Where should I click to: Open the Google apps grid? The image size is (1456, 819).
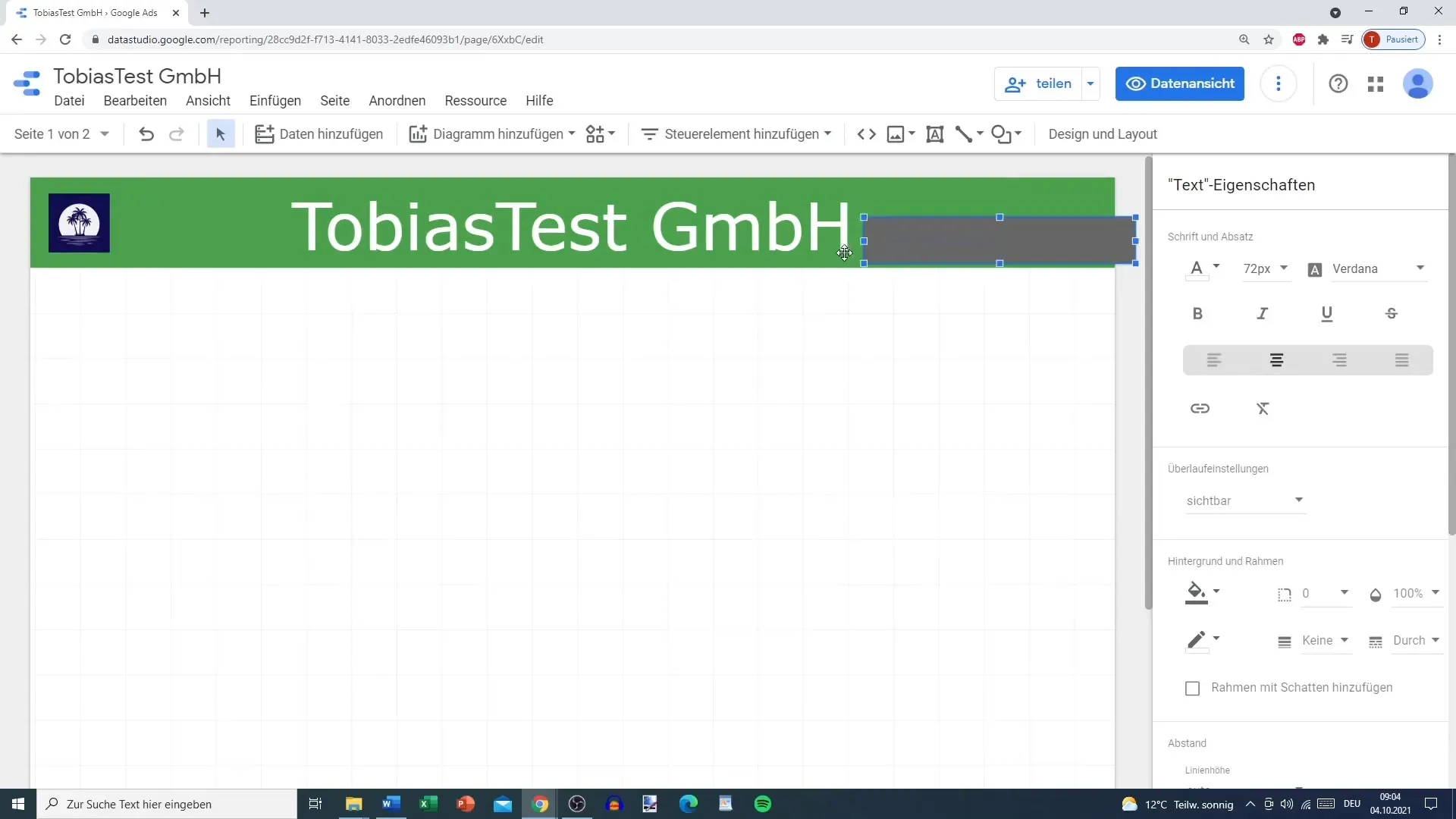[x=1376, y=83]
